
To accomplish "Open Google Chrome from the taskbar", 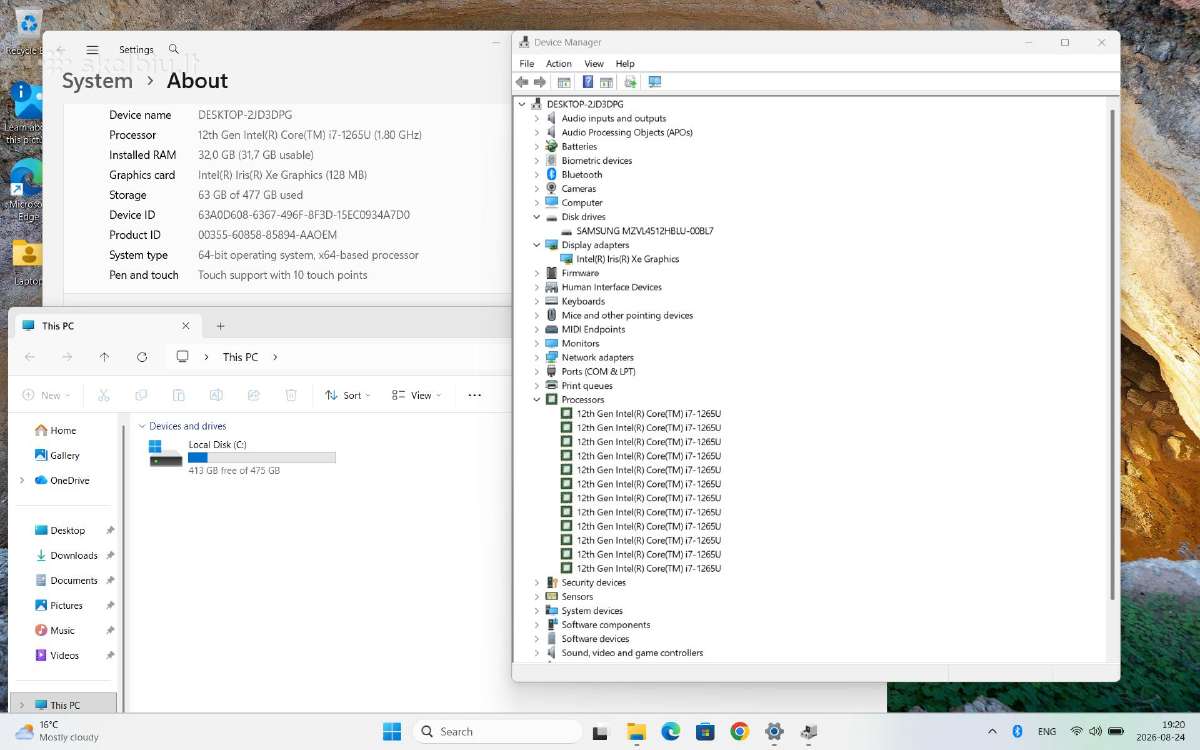I will 739,731.
